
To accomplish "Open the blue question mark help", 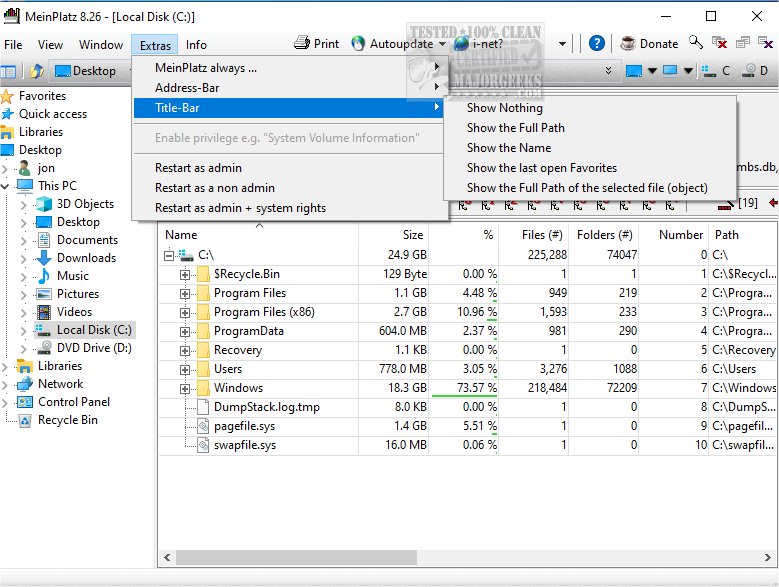I will [x=597, y=43].
